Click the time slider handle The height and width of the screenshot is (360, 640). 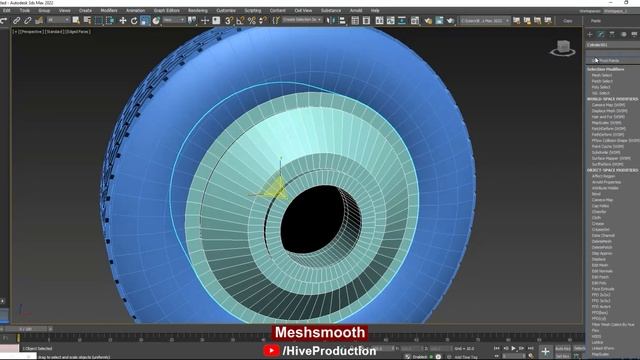pyautogui.click(x=27, y=329)
